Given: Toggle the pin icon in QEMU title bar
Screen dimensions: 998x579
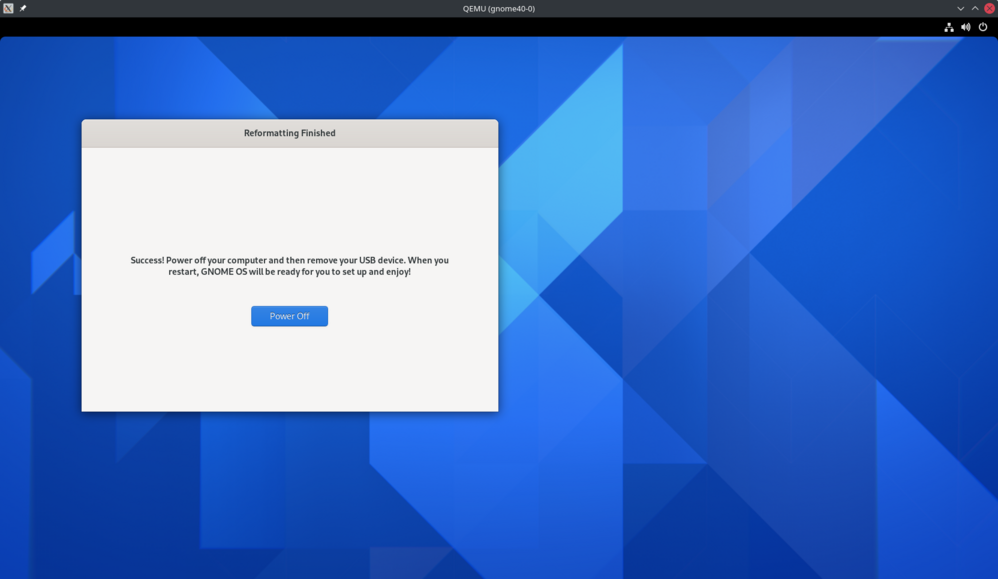Looking at the screenshot, I should click(23, 8).
